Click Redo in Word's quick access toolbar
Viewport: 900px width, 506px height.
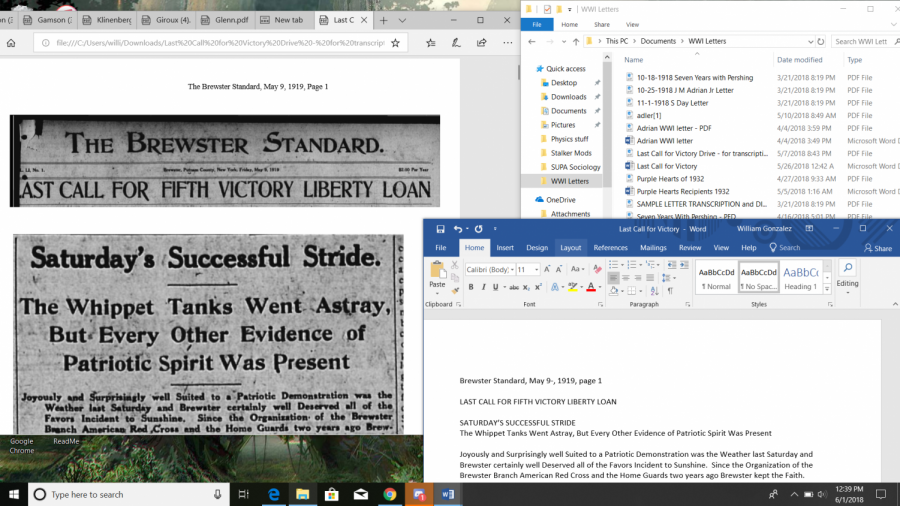pos(479,229)
